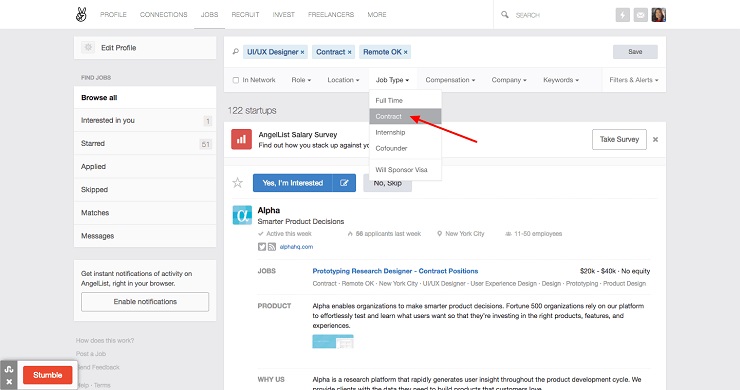Open the Alpha company logo
740x390 pixels.
242,215
